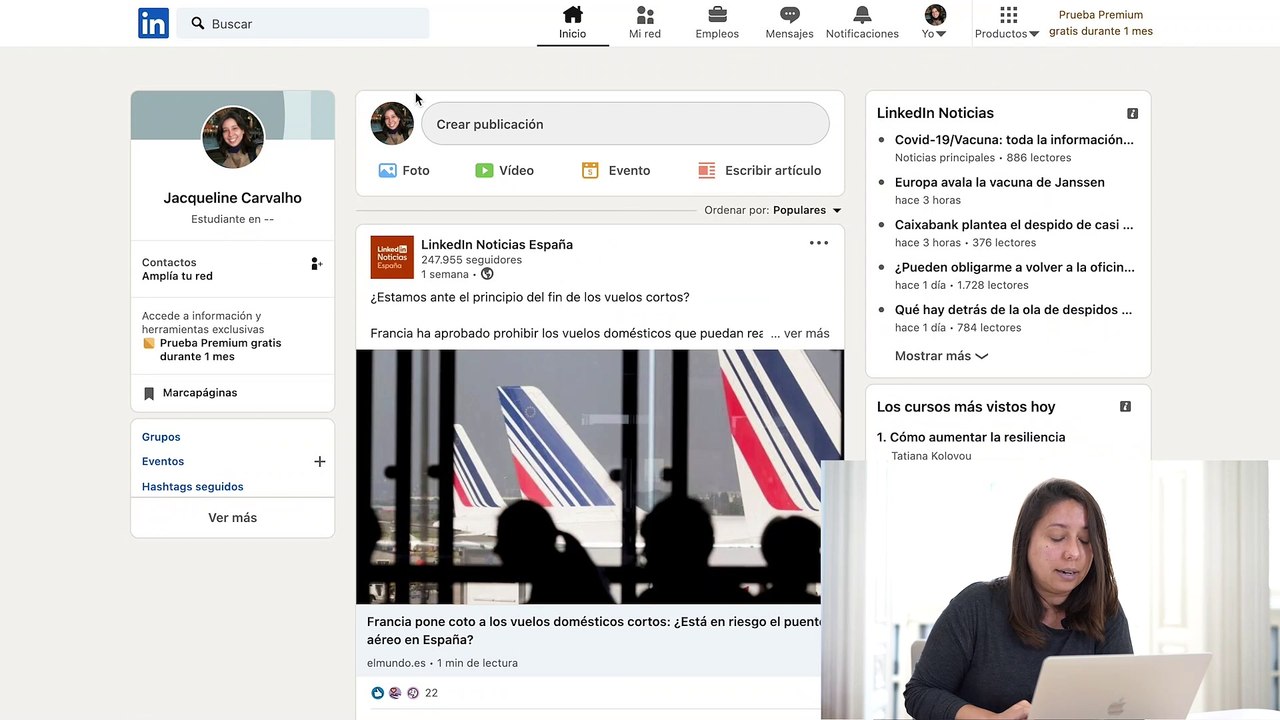Click the plus icon next to Eventos

coord(319,461)
